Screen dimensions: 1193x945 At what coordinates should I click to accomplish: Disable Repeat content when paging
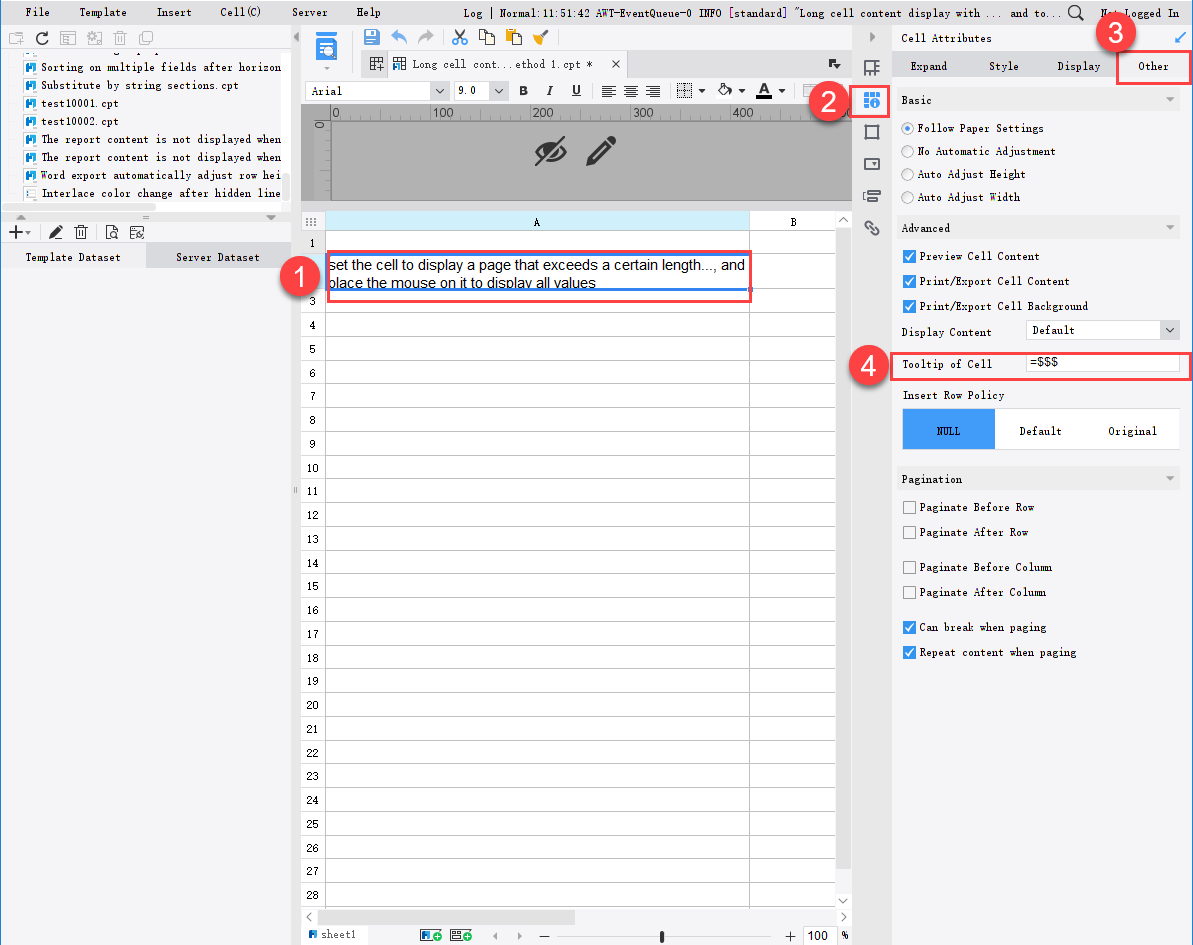909,652
